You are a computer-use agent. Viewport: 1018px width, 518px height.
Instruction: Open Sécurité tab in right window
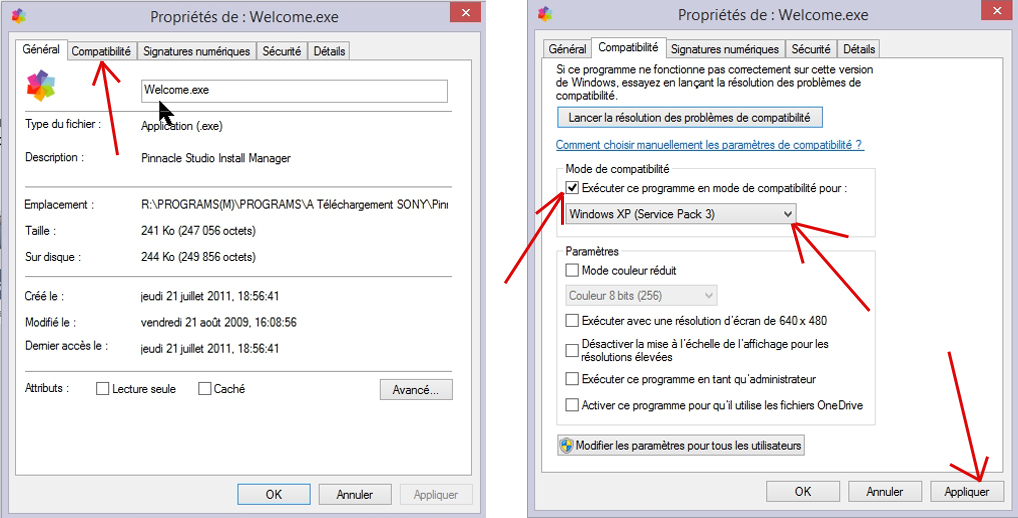pyautogui.click(x=811, y=49)
